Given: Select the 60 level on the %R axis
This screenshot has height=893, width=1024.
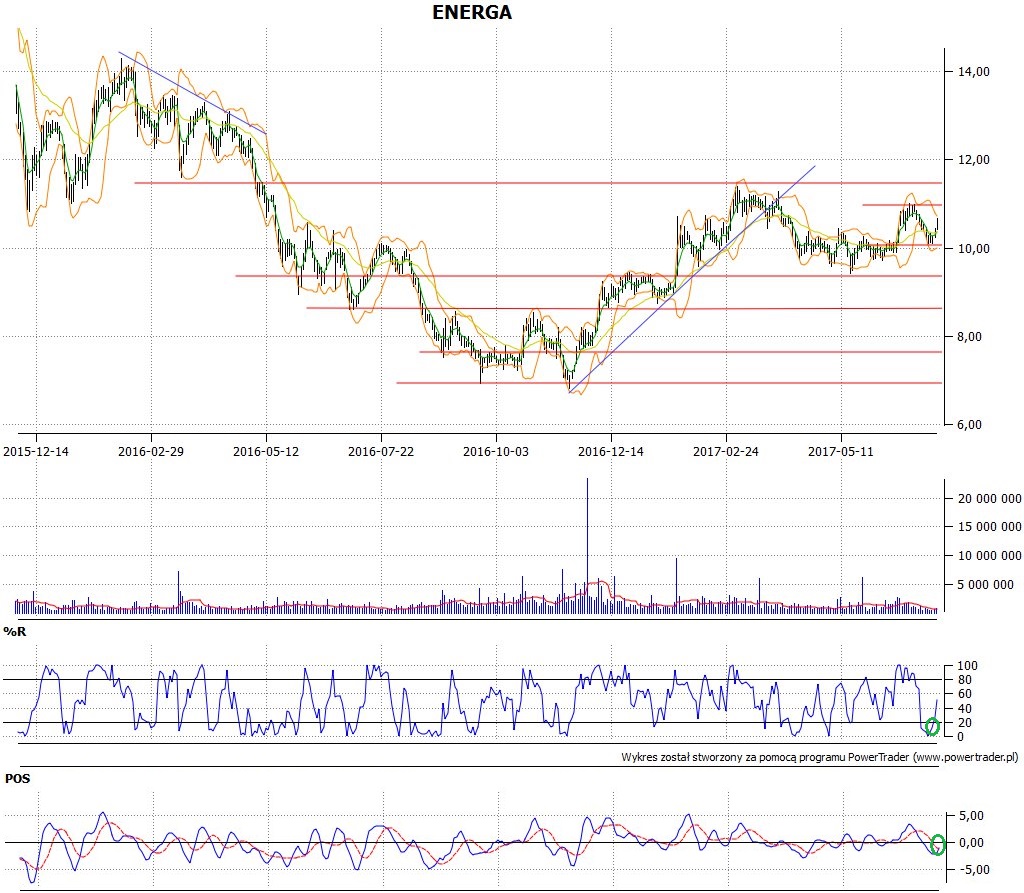Looking at the screenshot, I should [x=965, y=694].
